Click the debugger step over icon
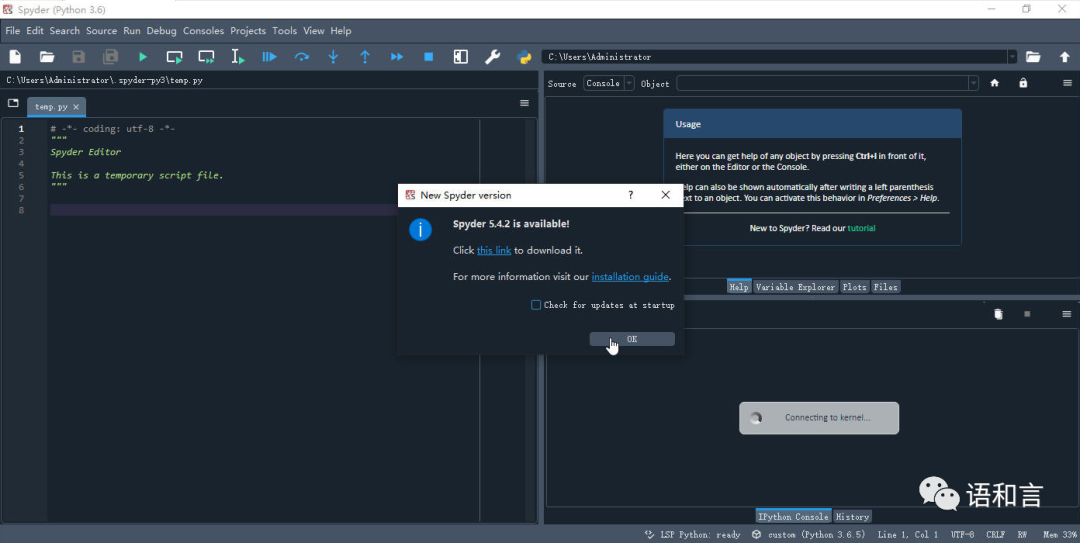This screenshot has height=543, width=1080. [x=302, y=57]
